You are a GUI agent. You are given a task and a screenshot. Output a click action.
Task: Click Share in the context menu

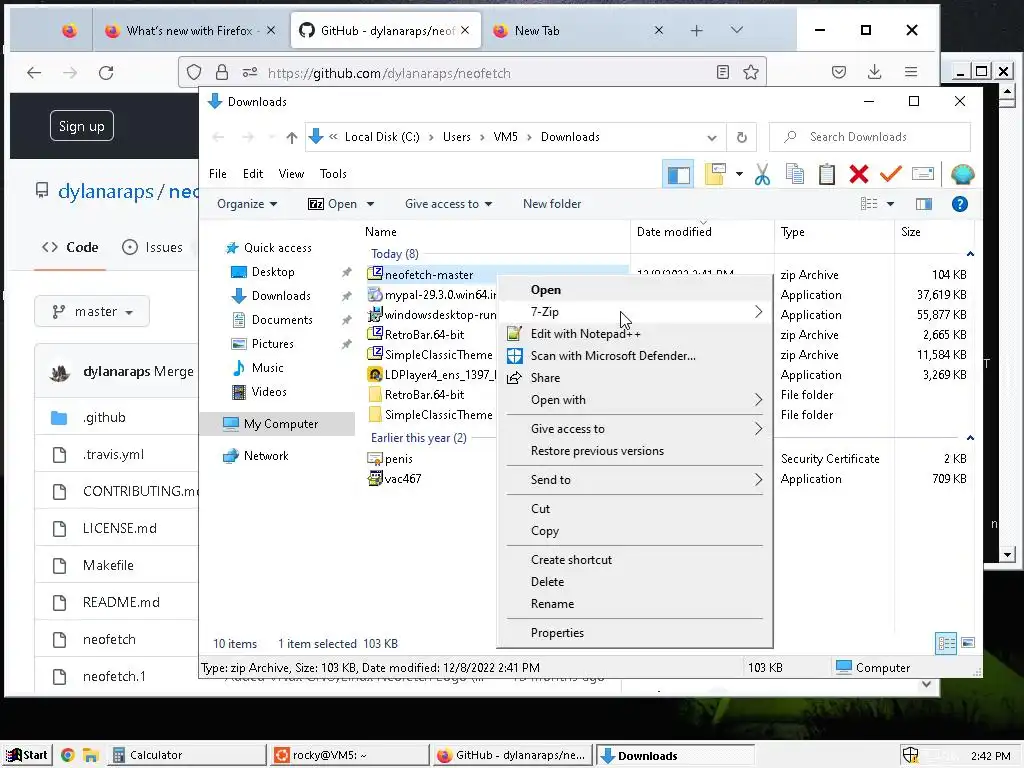635,378
